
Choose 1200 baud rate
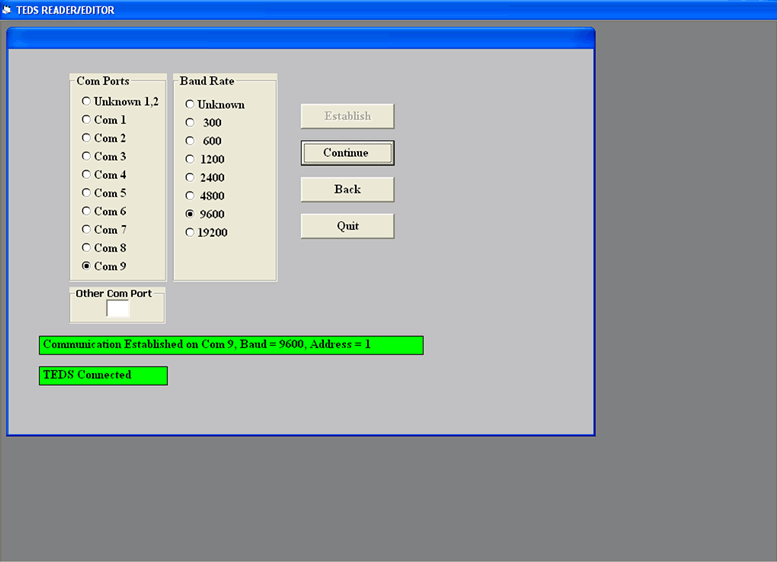pyautogui.click(x=190, y=159)
